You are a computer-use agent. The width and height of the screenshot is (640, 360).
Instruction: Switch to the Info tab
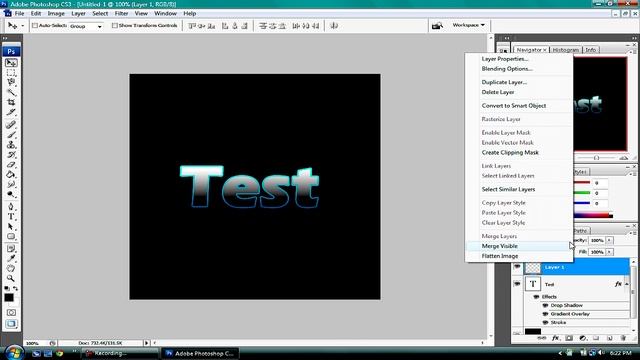click(591, 50)
